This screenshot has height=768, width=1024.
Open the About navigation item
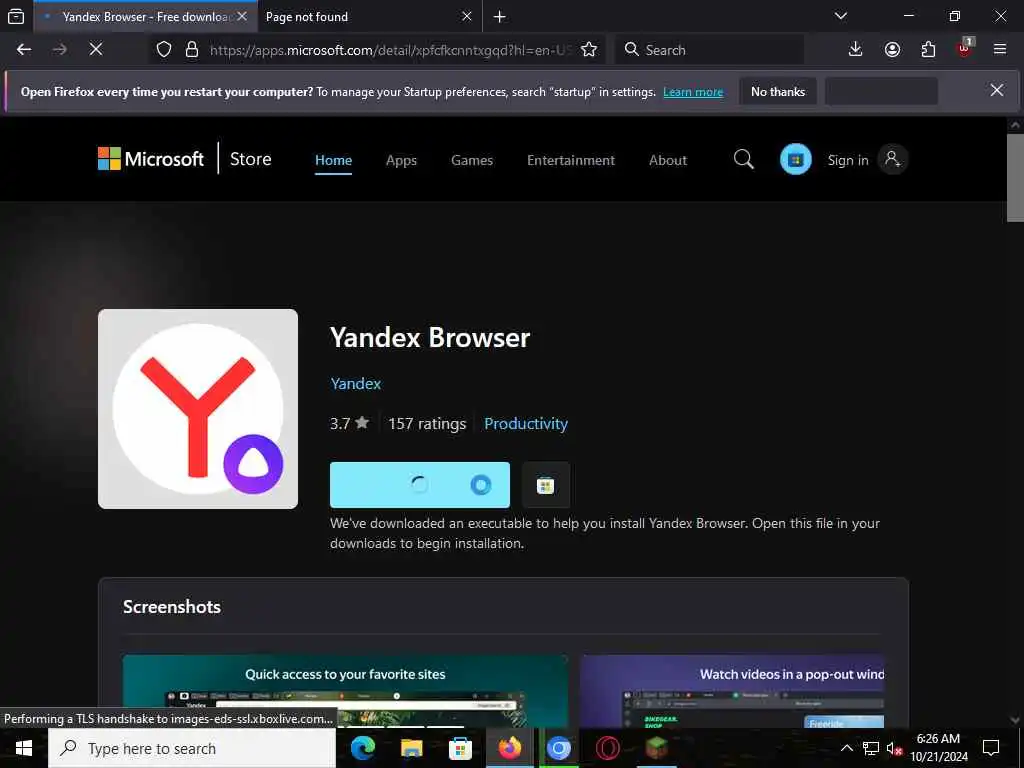click(x=667, y=160)
